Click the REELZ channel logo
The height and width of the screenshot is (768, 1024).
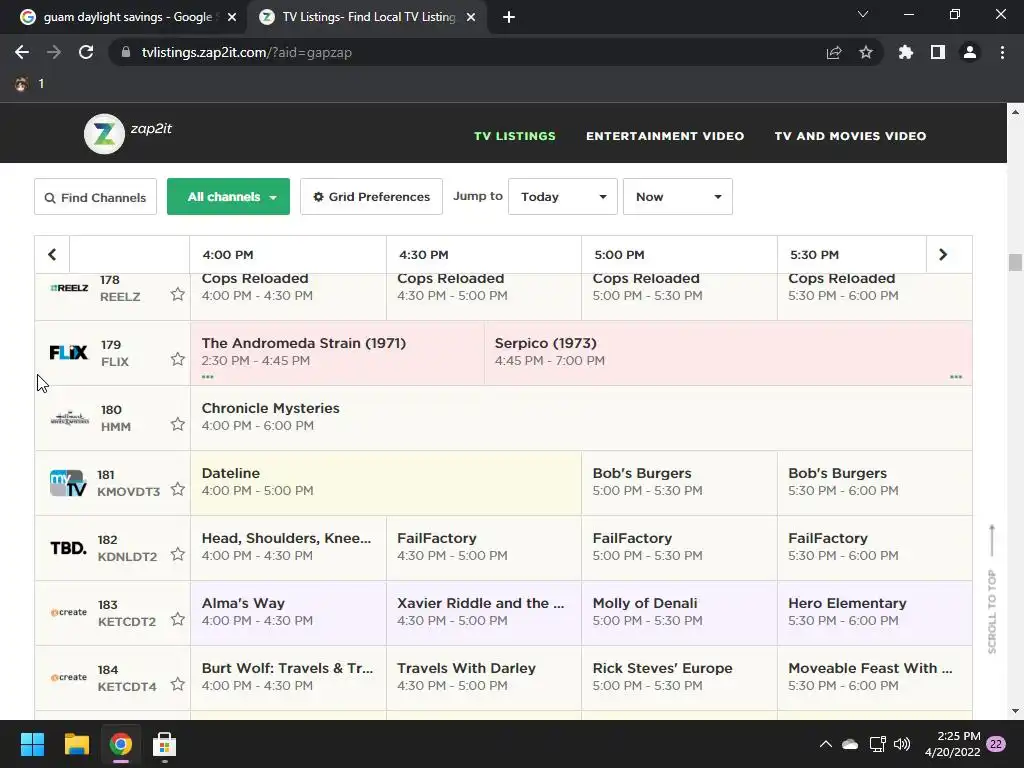69,287
